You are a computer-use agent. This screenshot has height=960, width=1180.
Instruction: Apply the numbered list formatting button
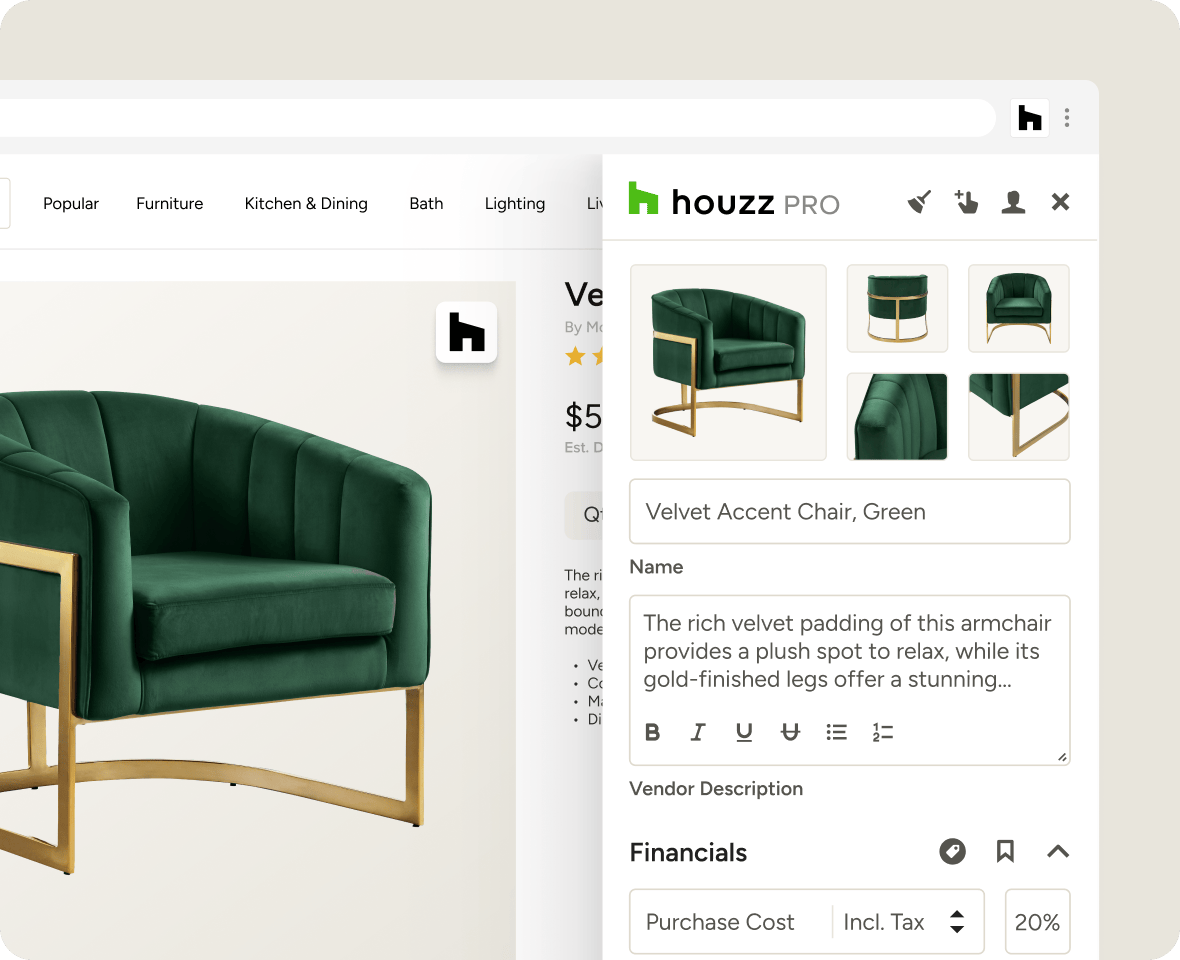click(x=882, y=732)
